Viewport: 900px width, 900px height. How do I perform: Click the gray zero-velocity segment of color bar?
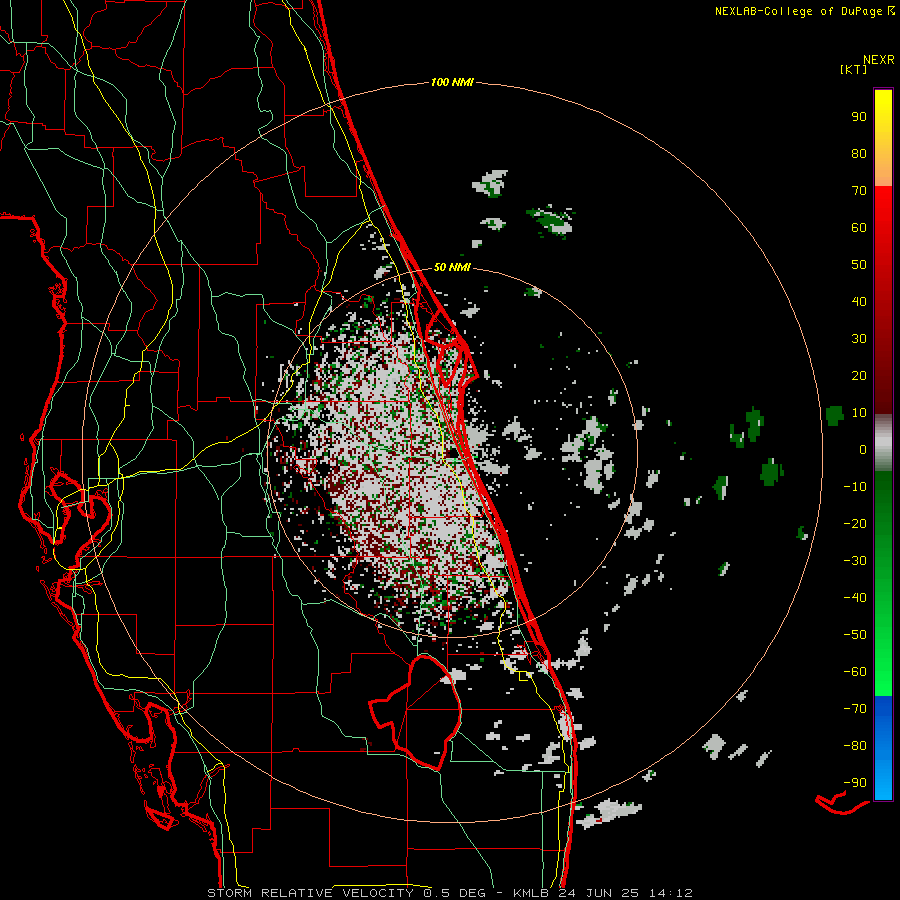click(x=883, y=443)
